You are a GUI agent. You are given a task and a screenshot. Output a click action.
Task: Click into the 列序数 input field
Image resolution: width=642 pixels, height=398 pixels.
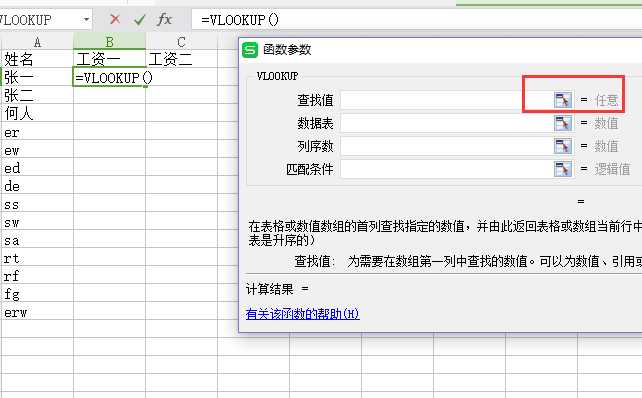447,146
